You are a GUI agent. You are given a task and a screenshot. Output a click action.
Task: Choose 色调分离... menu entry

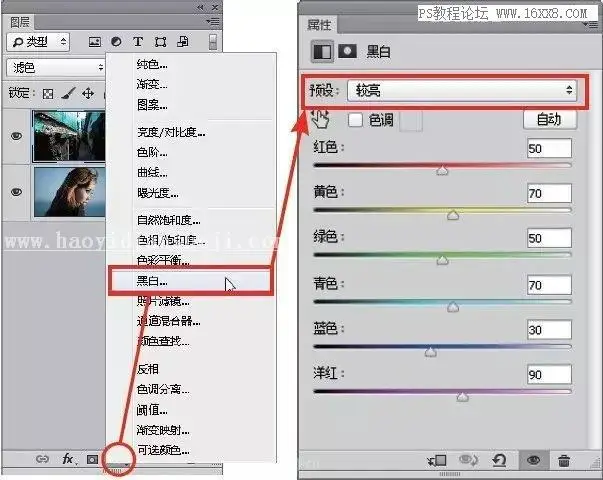(163, 389)
